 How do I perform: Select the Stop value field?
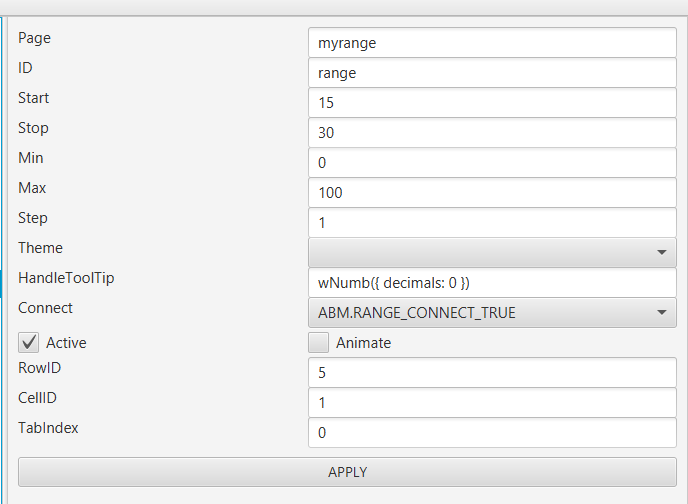(492, 133)
